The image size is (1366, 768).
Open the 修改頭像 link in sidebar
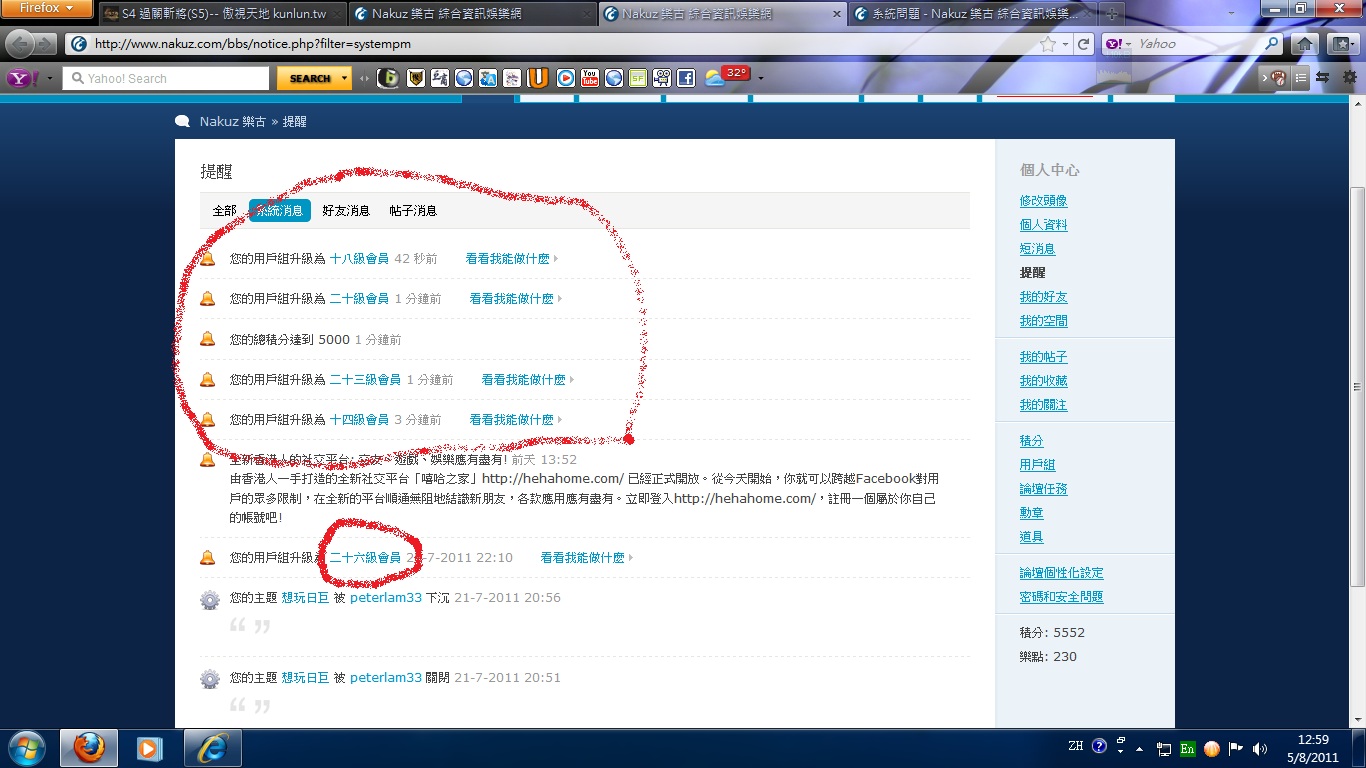pos(1043,201)
